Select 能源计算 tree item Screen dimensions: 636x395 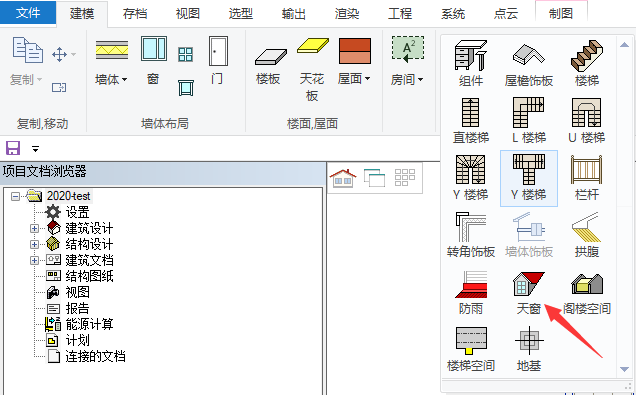coord(89,324)
